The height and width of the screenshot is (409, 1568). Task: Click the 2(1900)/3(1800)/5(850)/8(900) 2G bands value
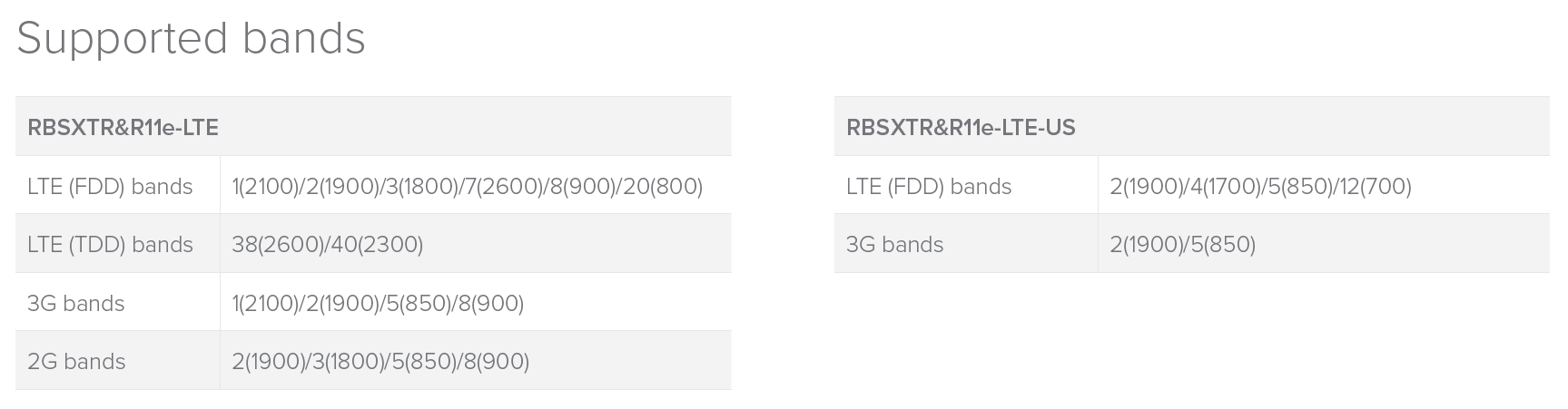point(380,362)
